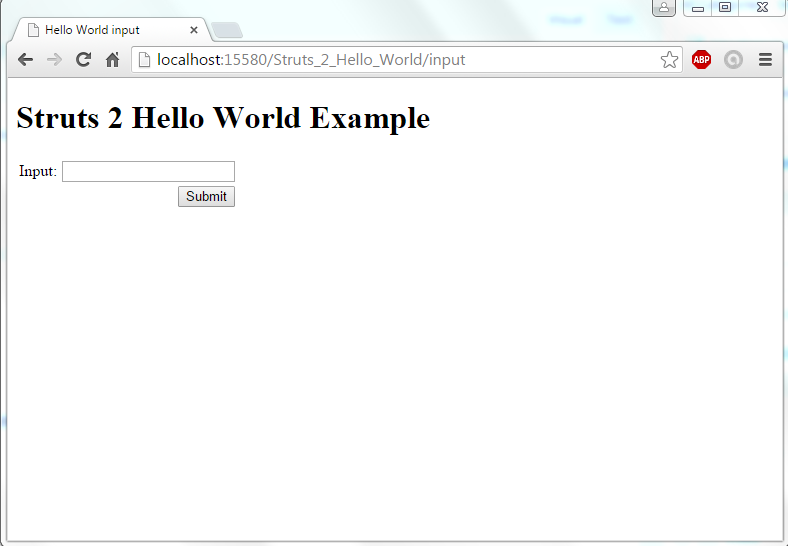Submit the form with the Submit button
This screenshot has width=788, height=546.
(x=206, y=197)
